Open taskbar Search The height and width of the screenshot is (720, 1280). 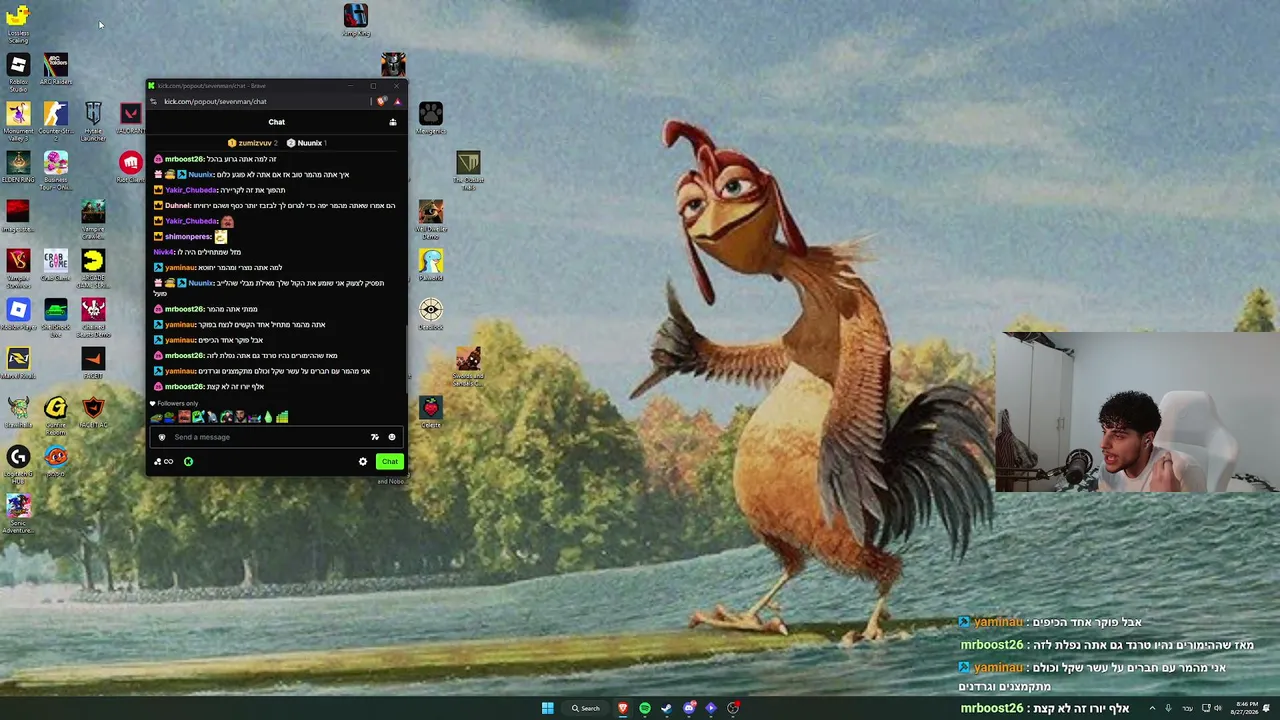tap(586, 708)
